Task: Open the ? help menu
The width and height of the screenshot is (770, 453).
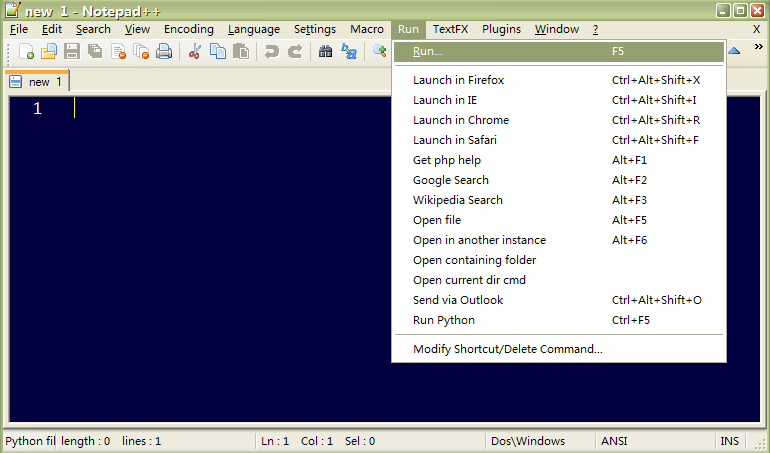Action: (x=595, y=29)
